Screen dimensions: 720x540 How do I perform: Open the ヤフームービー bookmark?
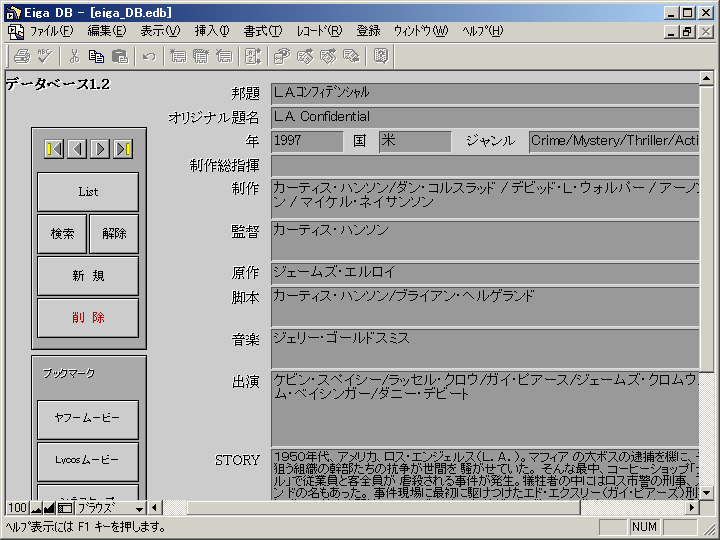88,420
